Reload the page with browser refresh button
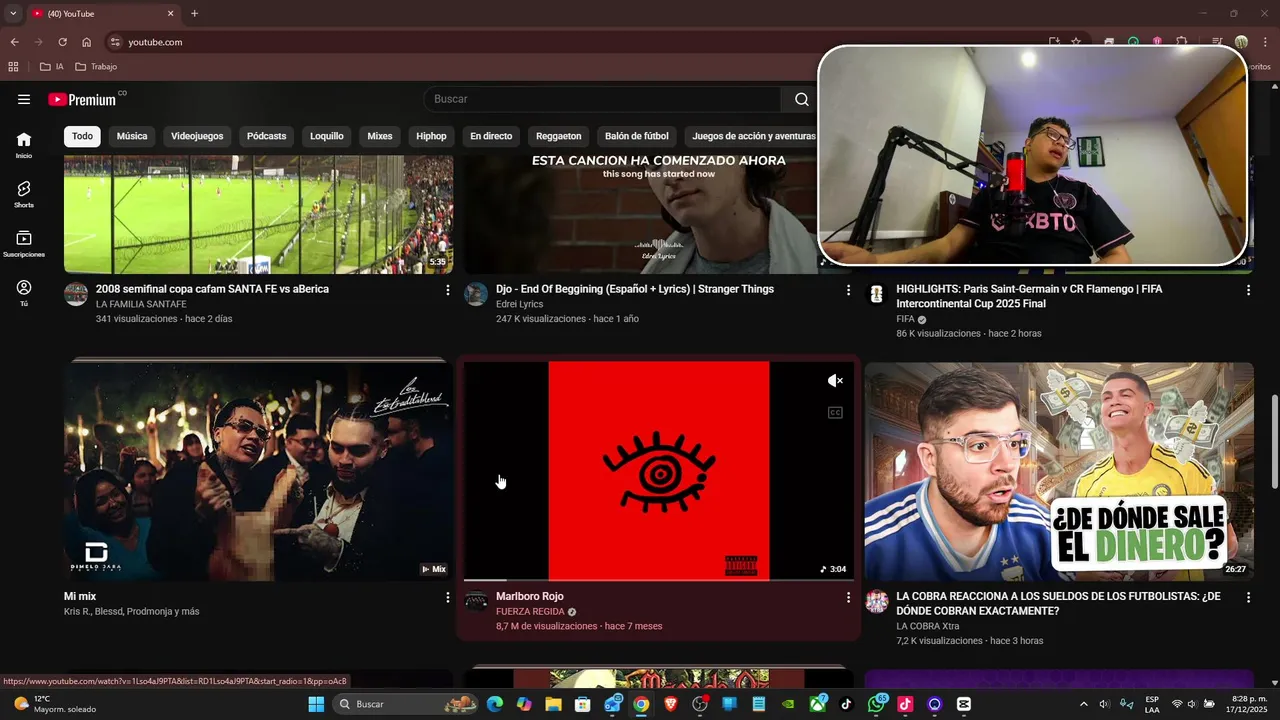The height and width of the screenshot is (720, 1280). [x=62, y=42]
